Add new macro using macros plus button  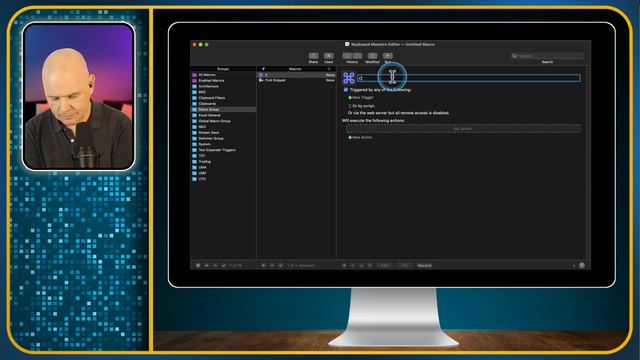(263, 266)
